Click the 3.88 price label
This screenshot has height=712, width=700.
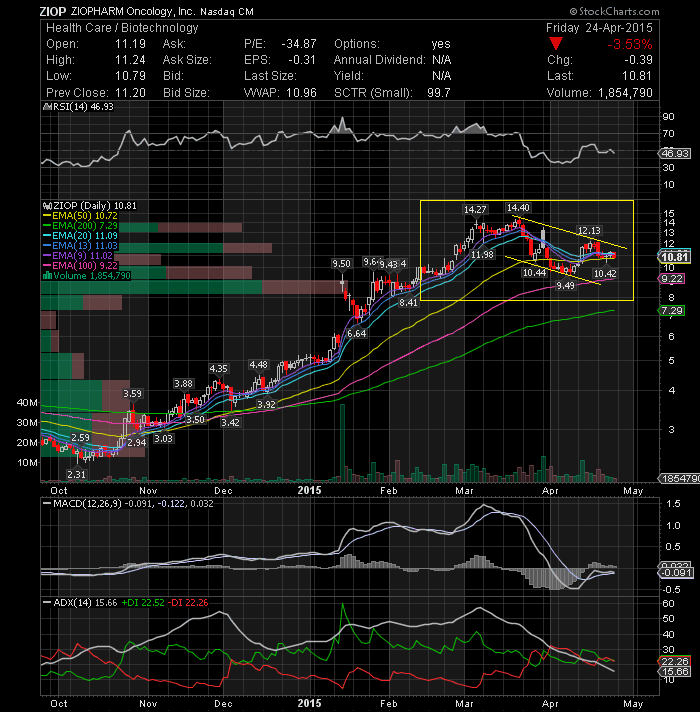coord(183,384)
